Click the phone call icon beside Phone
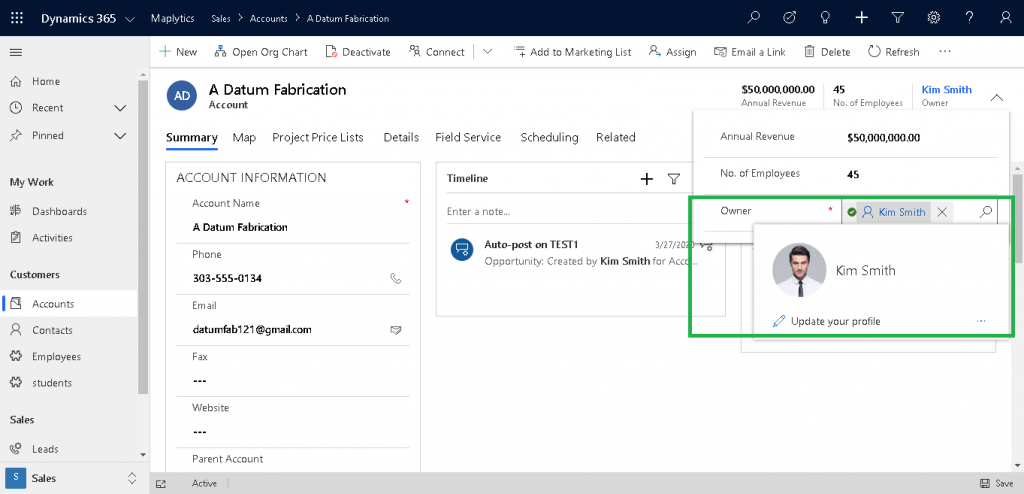This screenshot has width=1024, height=494. click(x=395, y=278)
